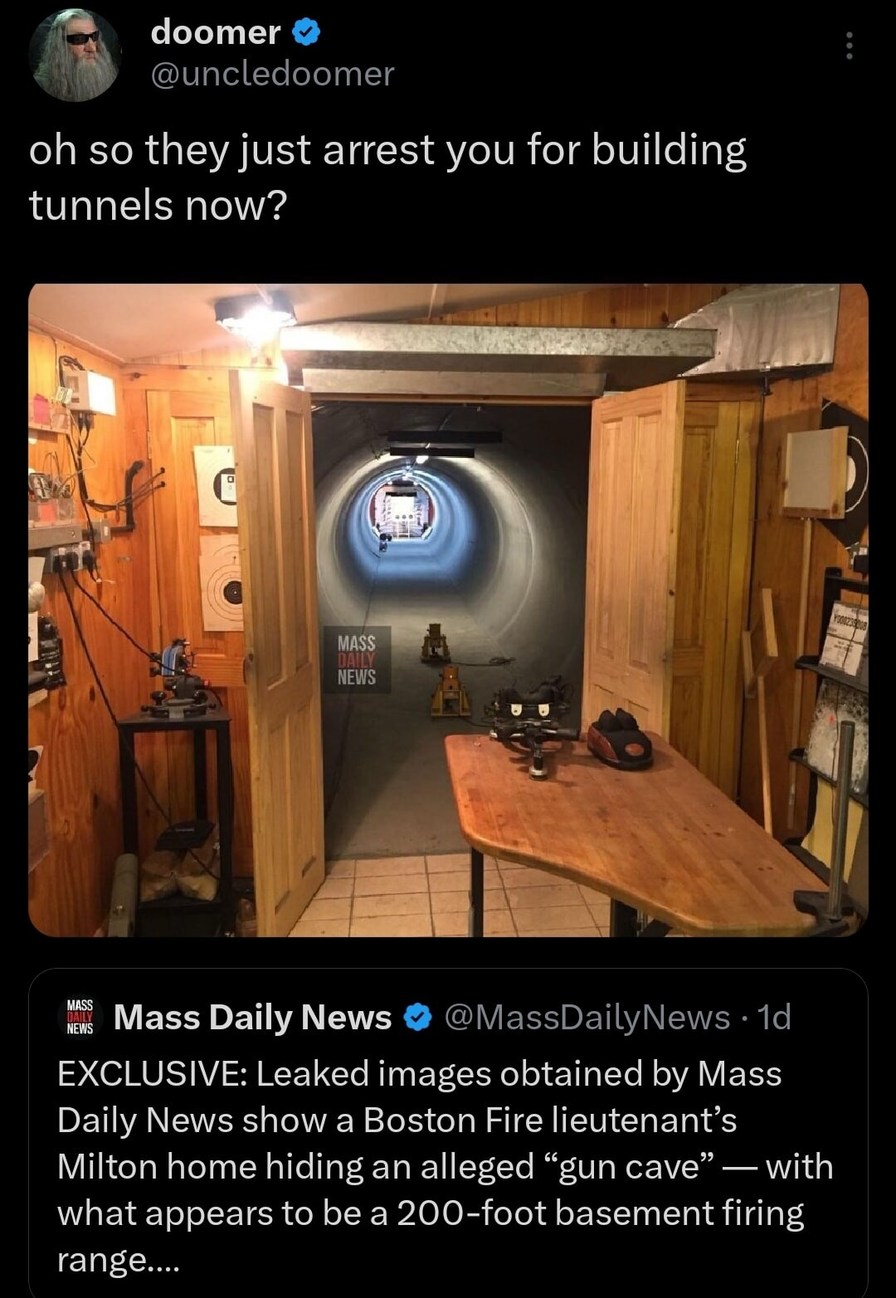
Task: Open the 1d timestamp on quoted tweet
Action: (774, 1018)
